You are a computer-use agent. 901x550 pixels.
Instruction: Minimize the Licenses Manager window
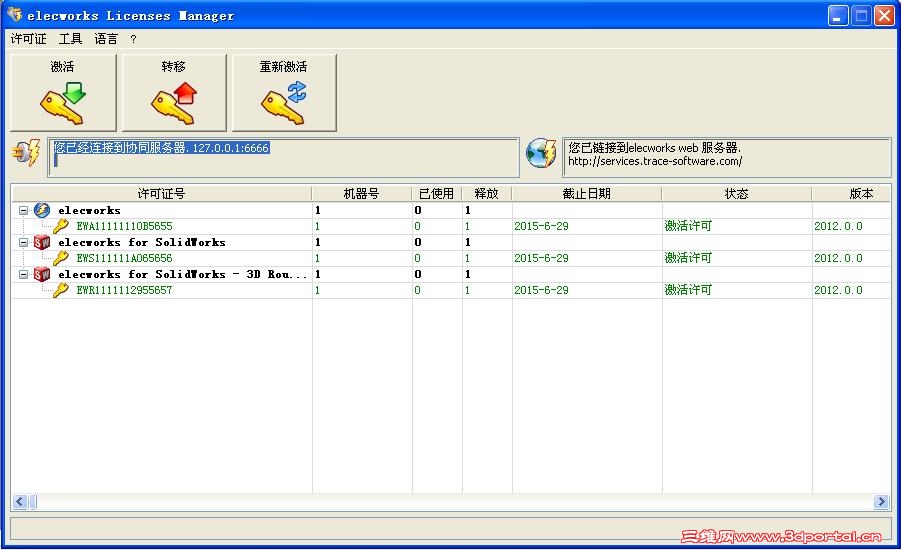(x=838, y=16)
